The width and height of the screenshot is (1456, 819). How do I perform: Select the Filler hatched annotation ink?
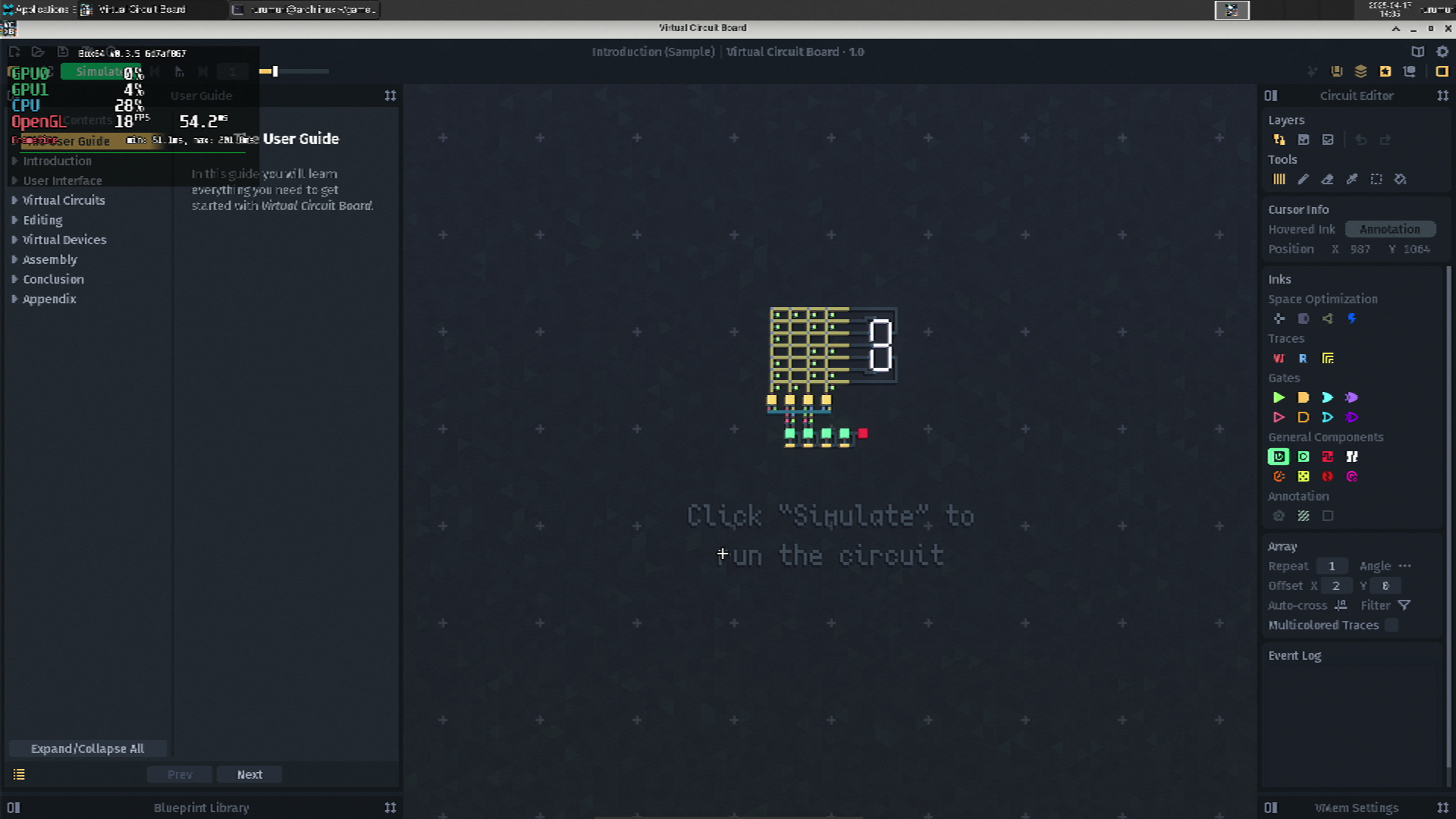tap(1304, 516)
